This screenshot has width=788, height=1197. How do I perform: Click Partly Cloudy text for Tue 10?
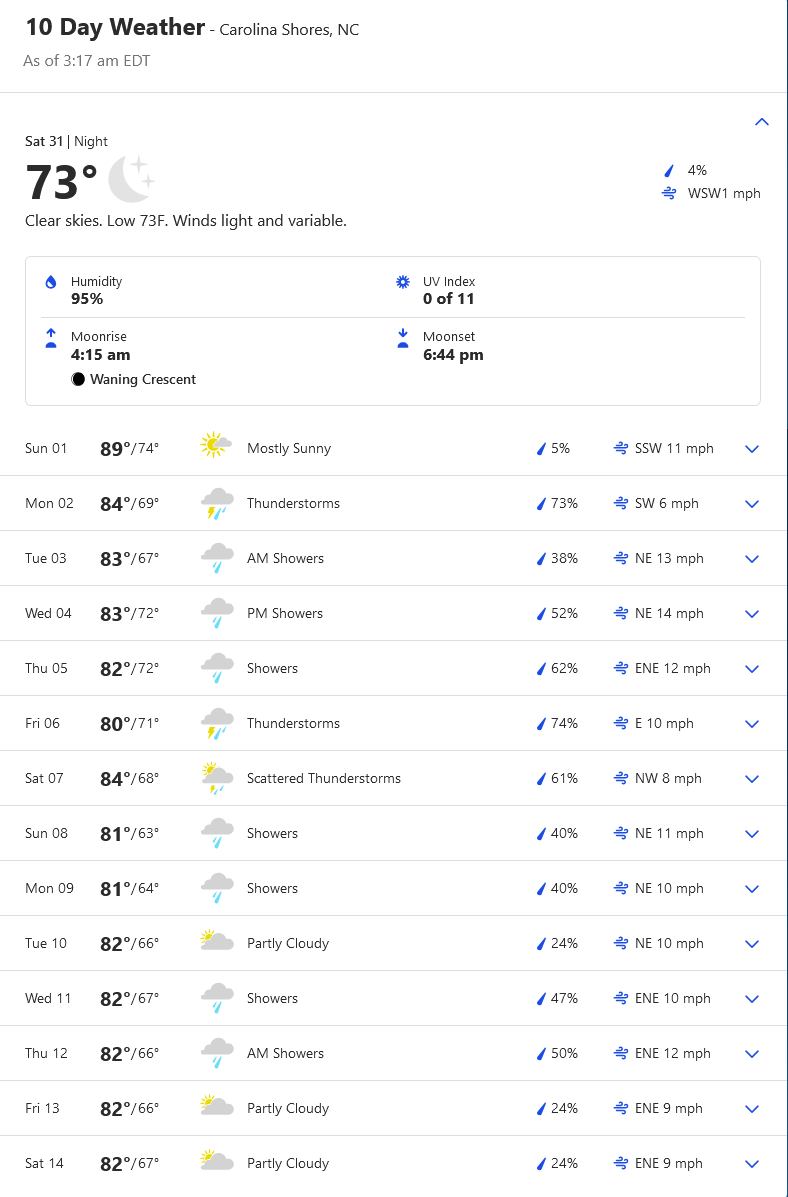tap(288, 944)
